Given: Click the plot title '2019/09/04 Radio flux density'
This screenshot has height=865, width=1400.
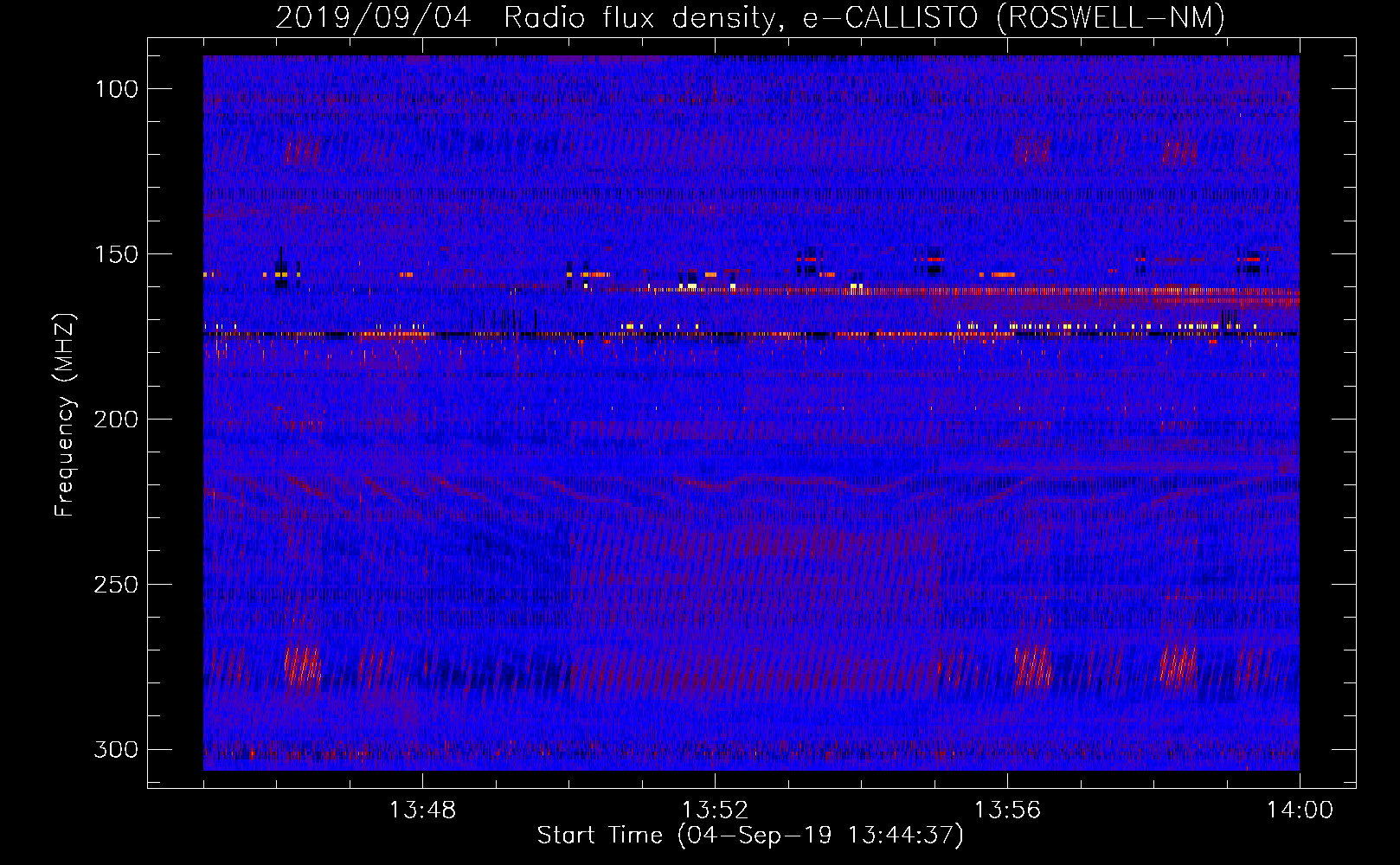Looking at the screenshot, I should tap(750, 17).
